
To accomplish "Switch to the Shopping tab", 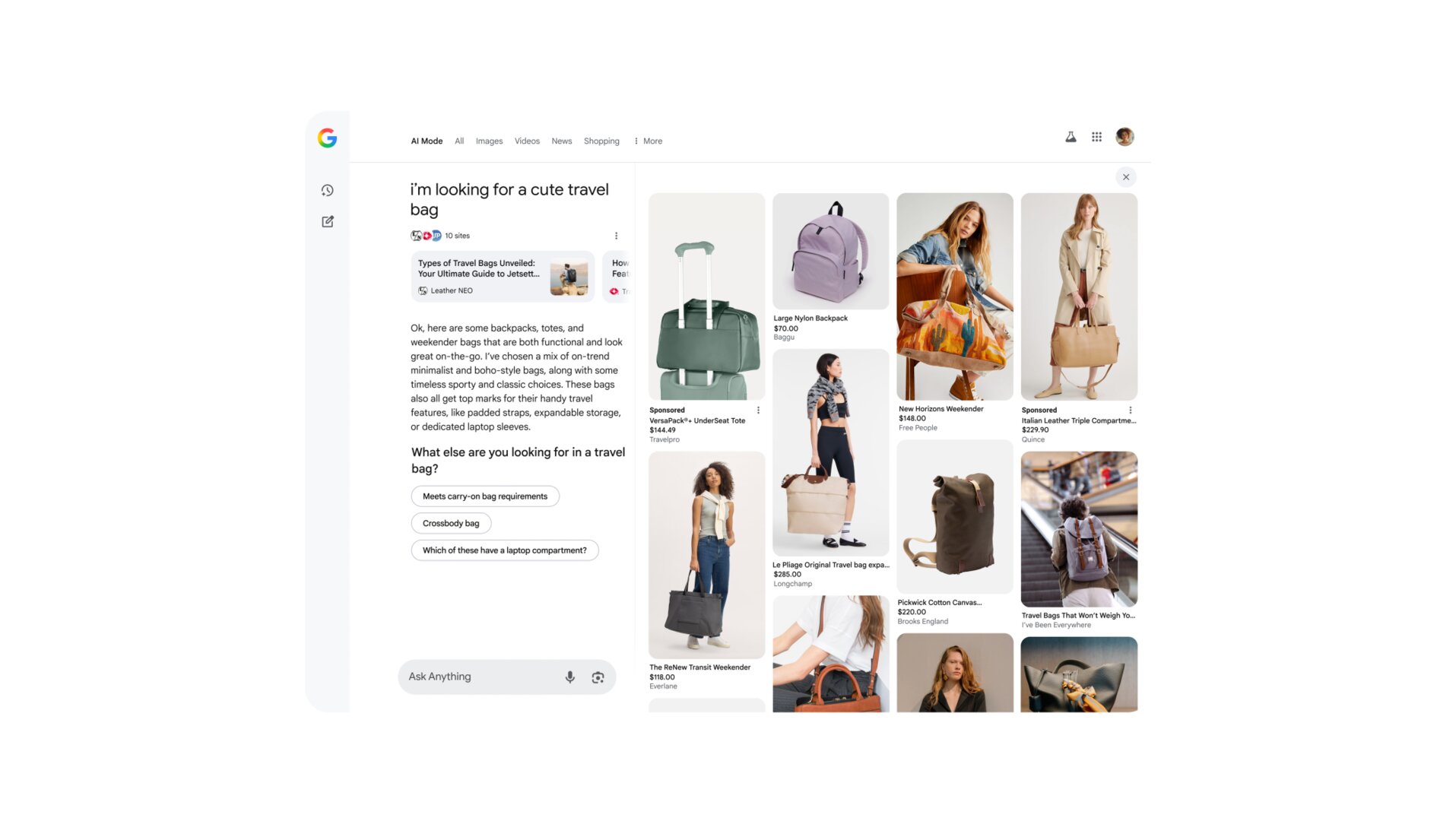I will (x=601, y=141).
